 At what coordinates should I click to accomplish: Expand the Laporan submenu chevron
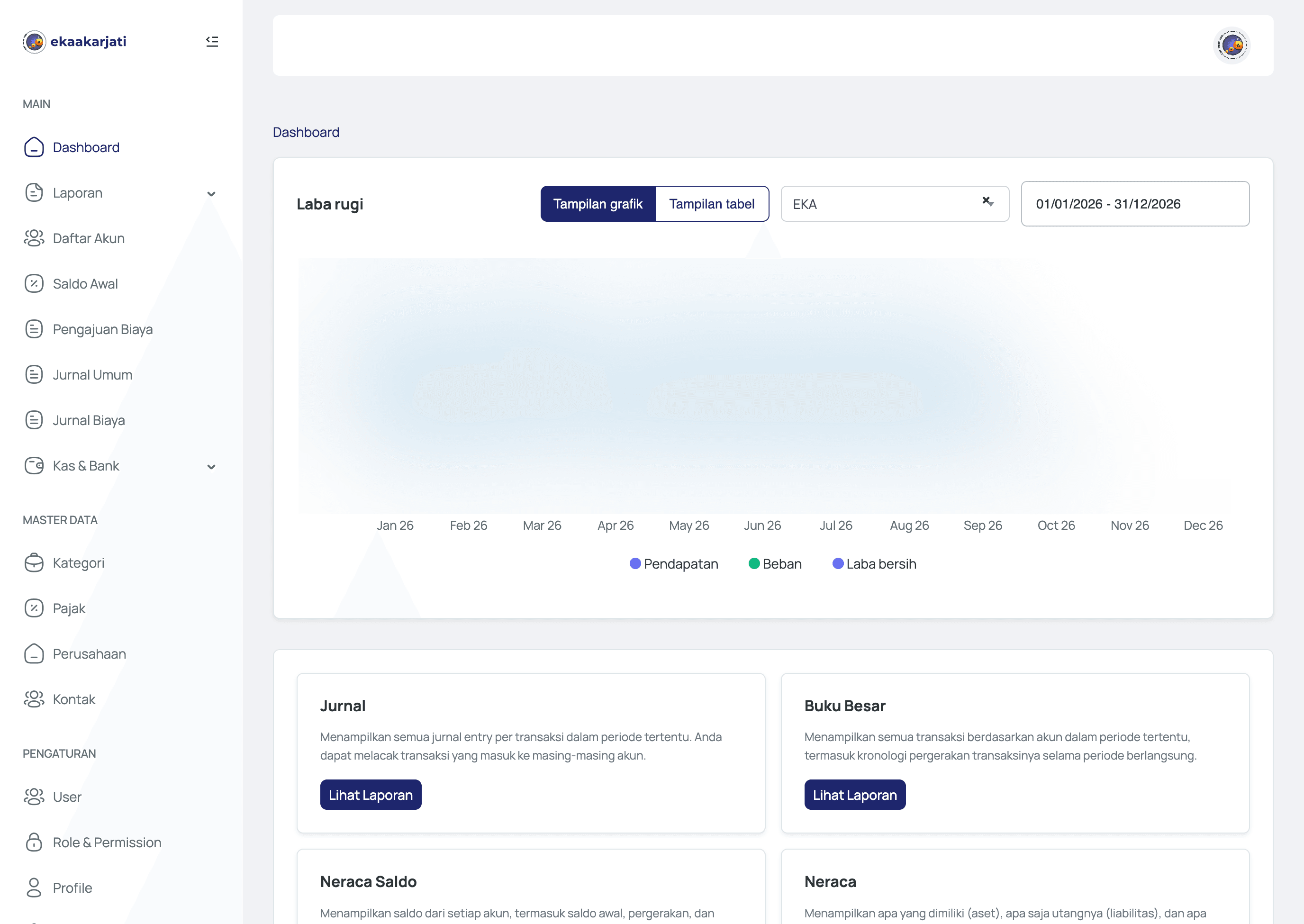pos(211,194)
